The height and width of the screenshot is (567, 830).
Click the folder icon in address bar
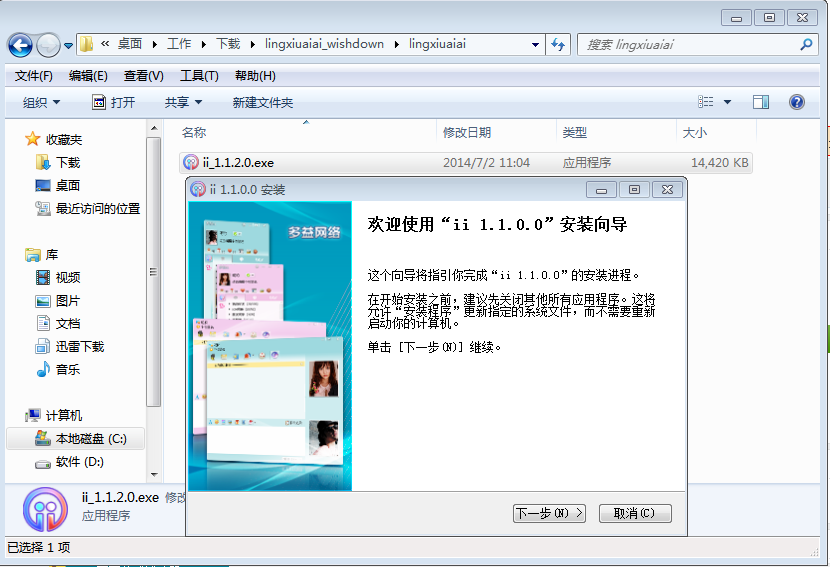tap(87, 44)
